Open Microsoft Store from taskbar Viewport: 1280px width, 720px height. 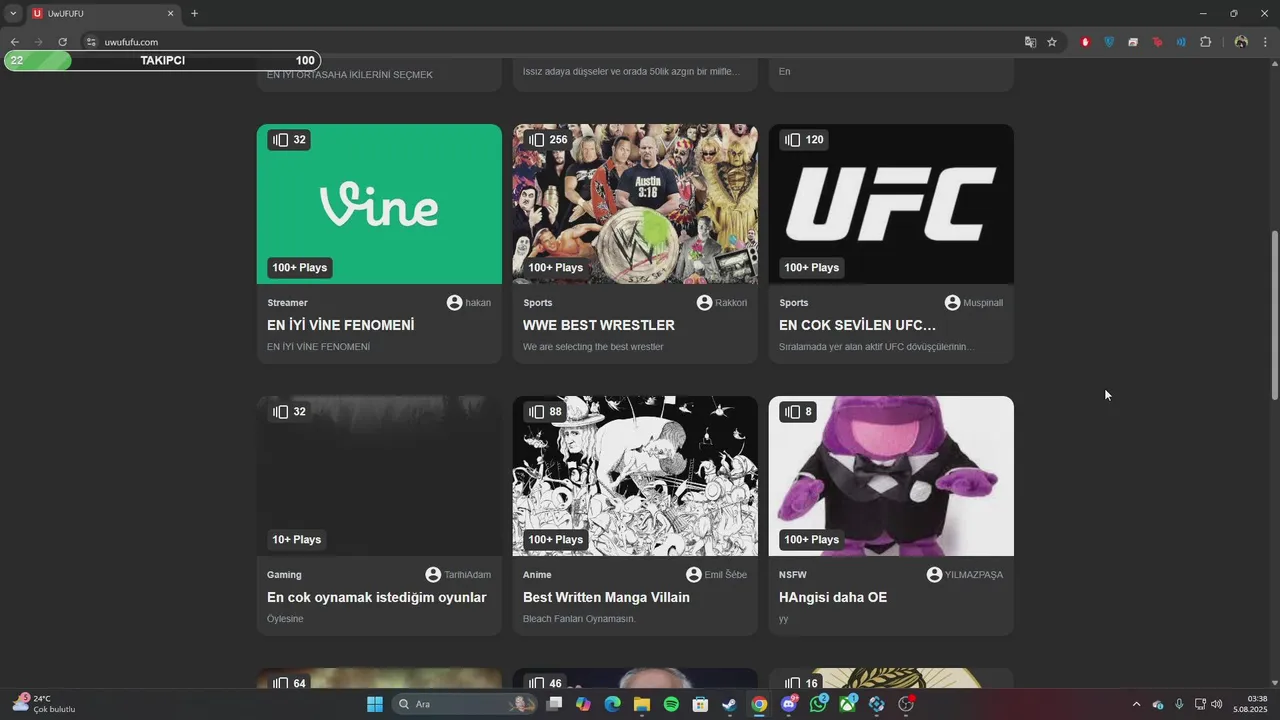(x=700, y=704)
